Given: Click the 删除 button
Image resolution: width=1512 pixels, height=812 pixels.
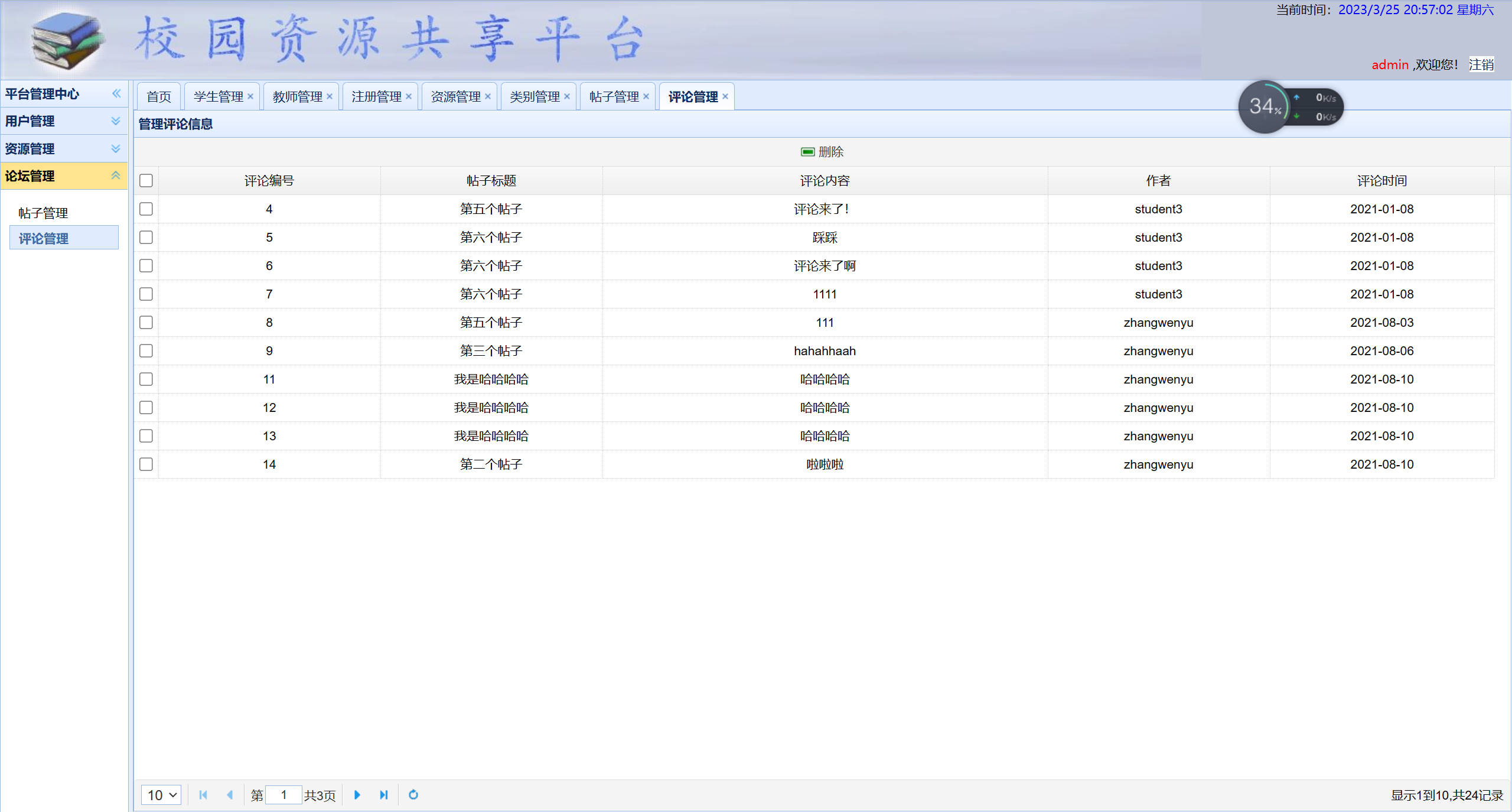Looking at the screenshot, I should point(822,152).
